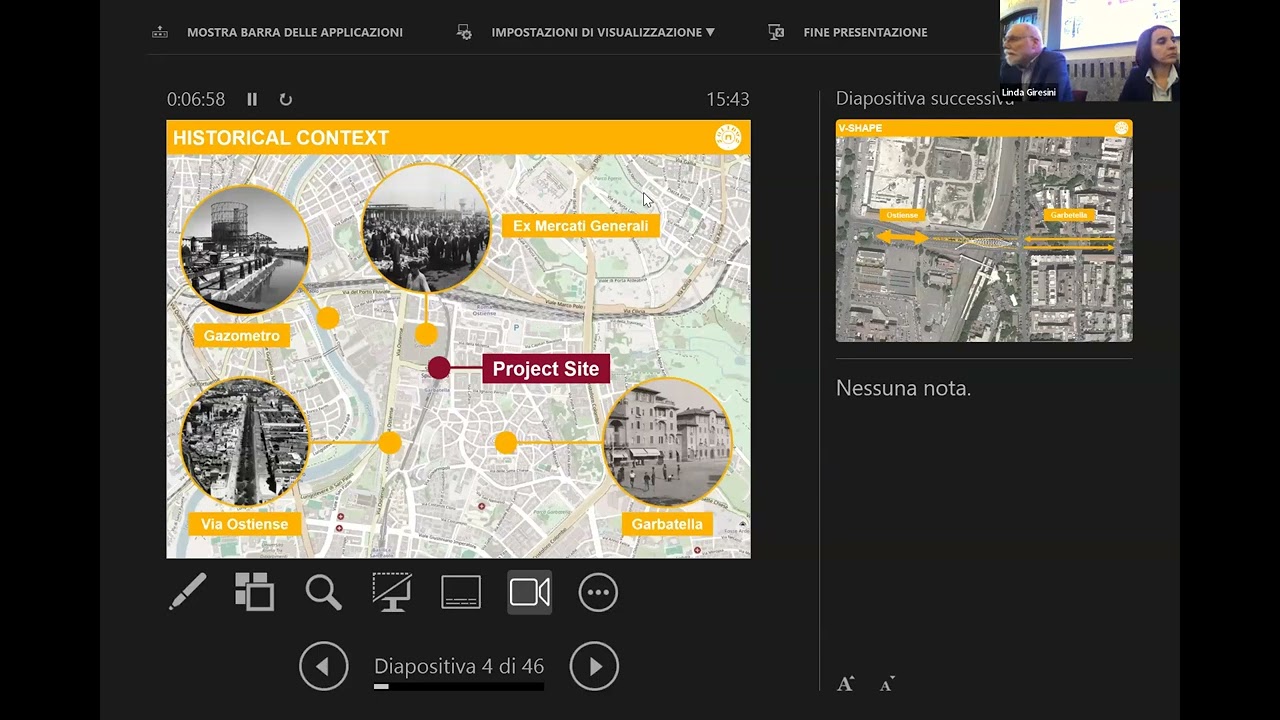Click the Linda Giresini webcam video
Viewport: 1280px width, 720px height.
1090,50
